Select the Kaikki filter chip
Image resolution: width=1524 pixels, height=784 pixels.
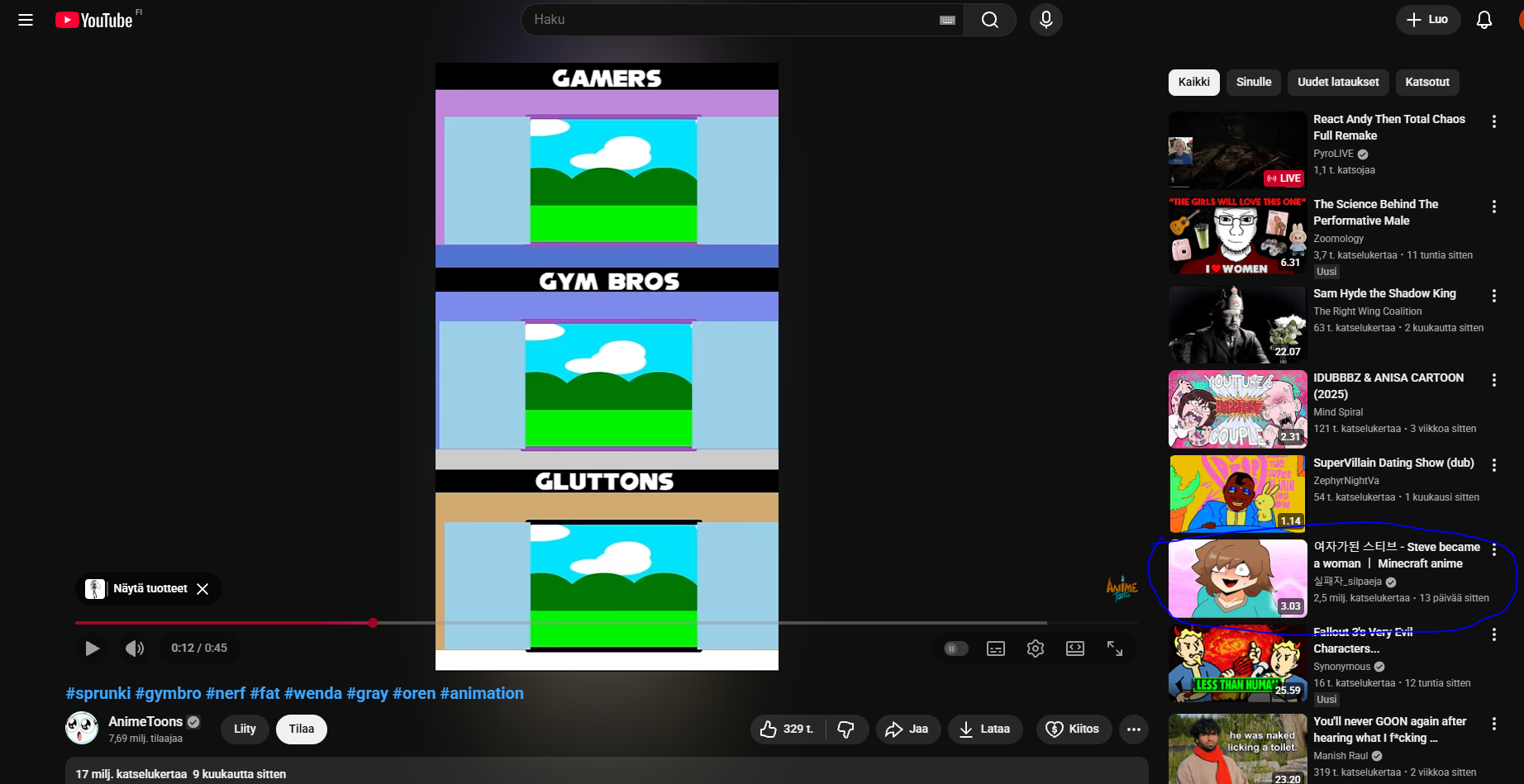point(1193,83)
